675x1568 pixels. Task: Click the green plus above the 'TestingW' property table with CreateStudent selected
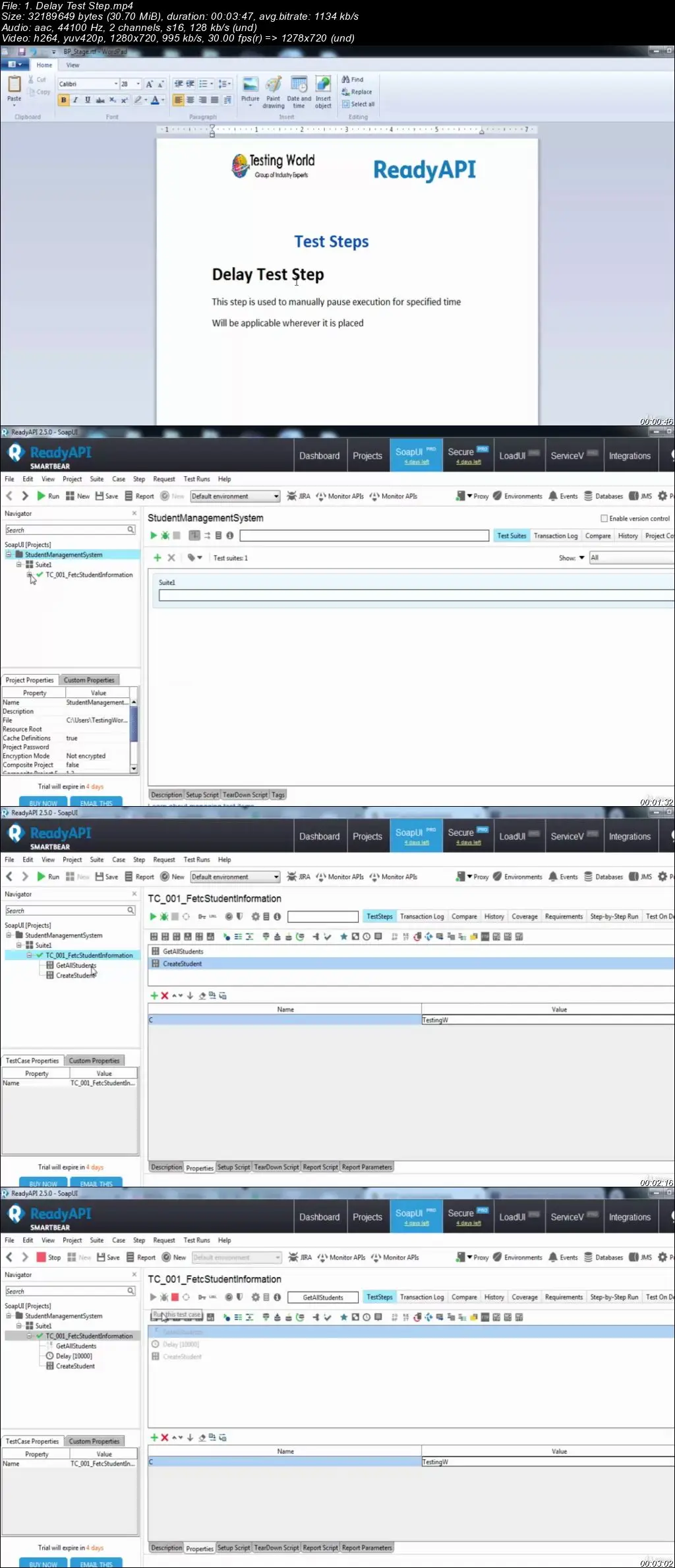(x=154, y=995)
